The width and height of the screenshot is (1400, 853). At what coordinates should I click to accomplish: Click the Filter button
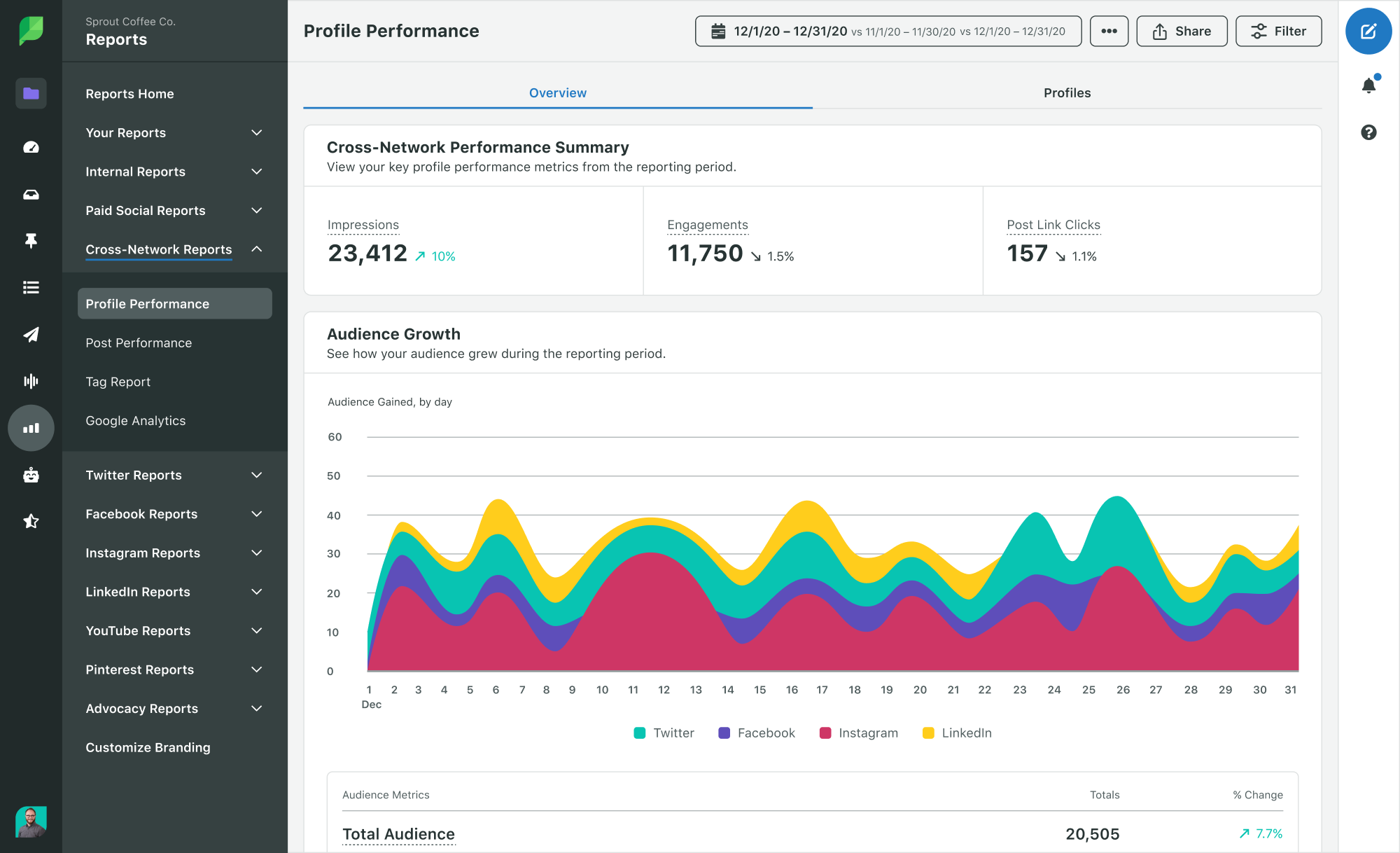[x=1282, y=31]
